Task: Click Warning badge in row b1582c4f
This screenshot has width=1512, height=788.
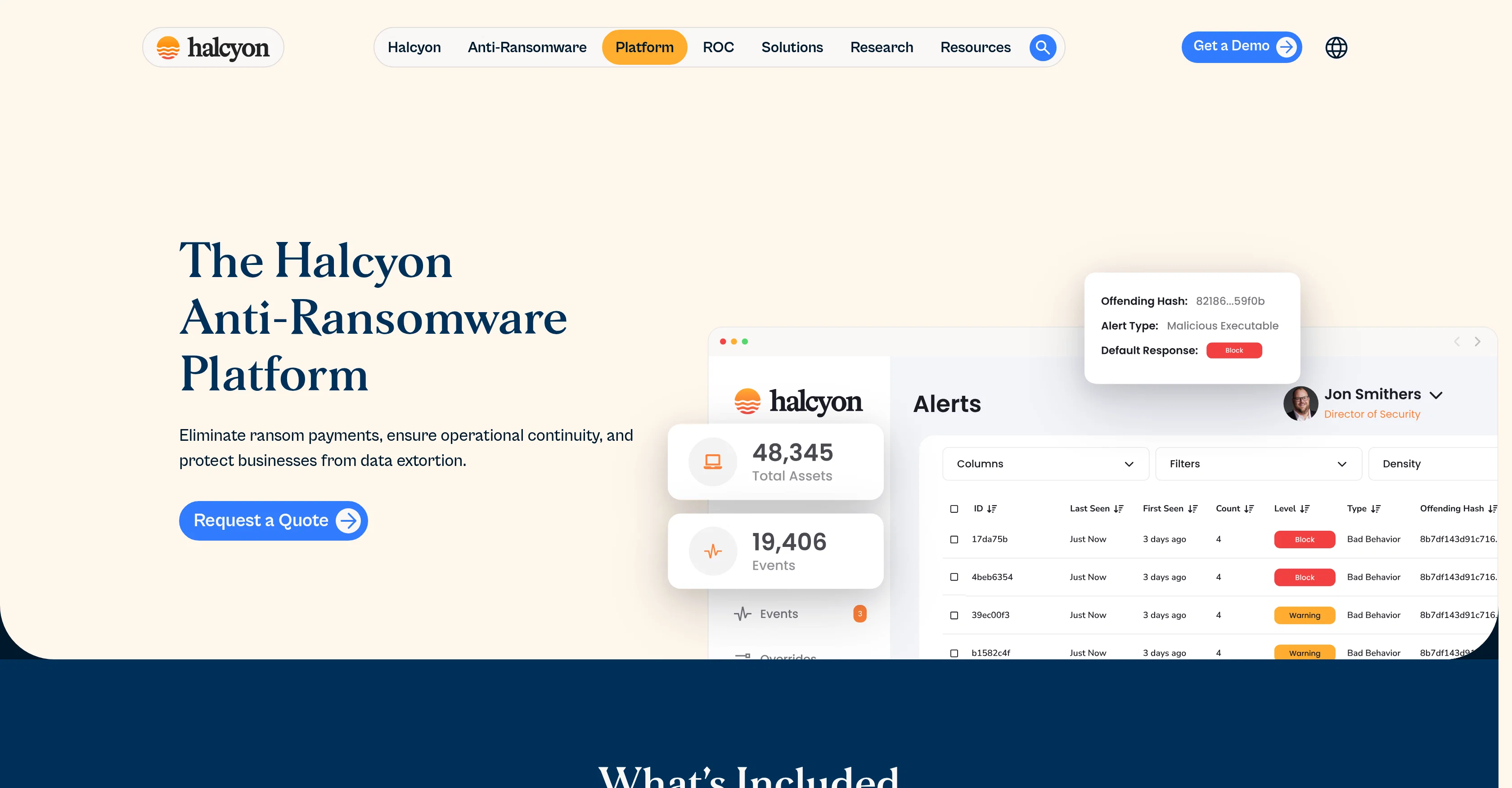Action: coord(1304,653)
